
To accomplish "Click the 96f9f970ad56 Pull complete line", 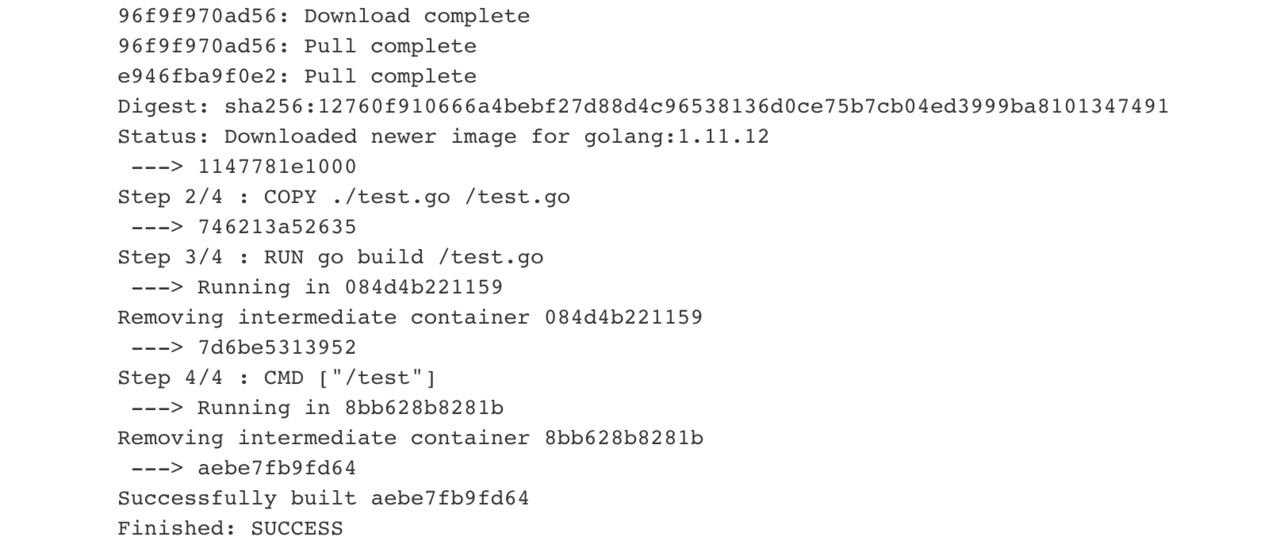I will pos(297,46).
